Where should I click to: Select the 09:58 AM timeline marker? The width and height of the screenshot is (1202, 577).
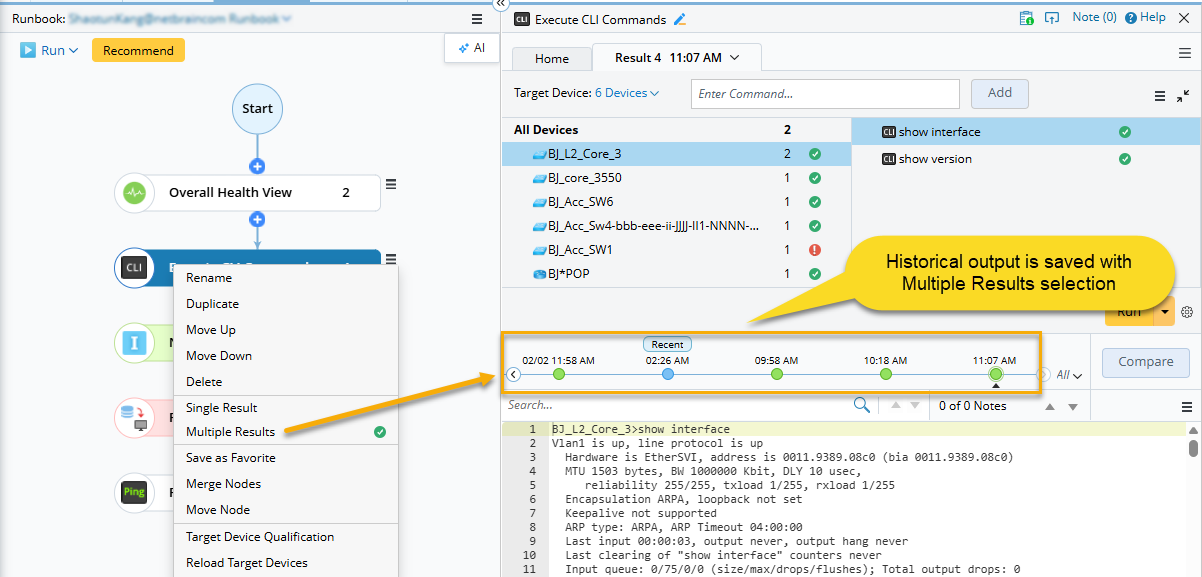point(777,374)
